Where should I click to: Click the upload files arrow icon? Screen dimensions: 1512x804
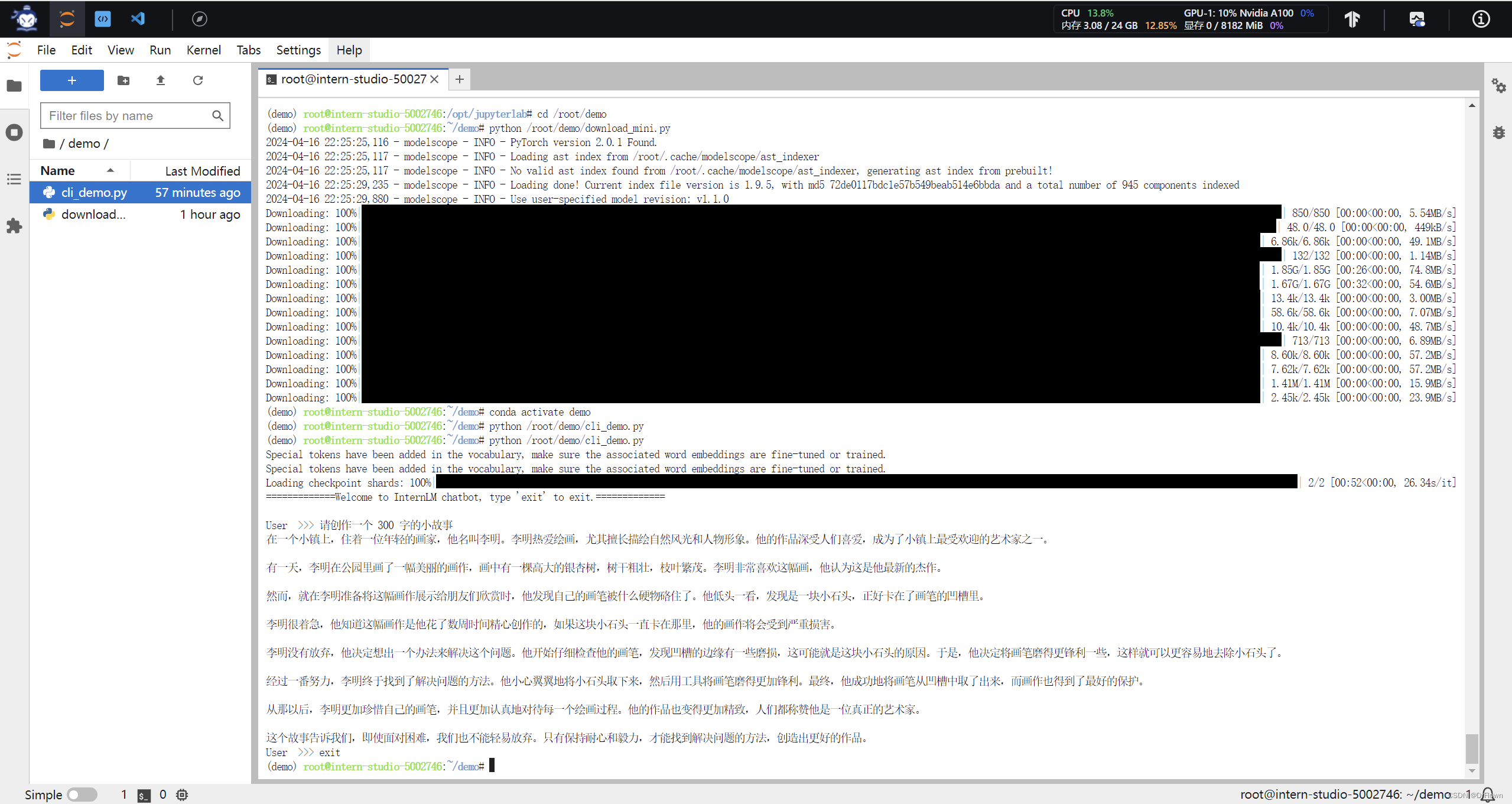tap(160, 81)
